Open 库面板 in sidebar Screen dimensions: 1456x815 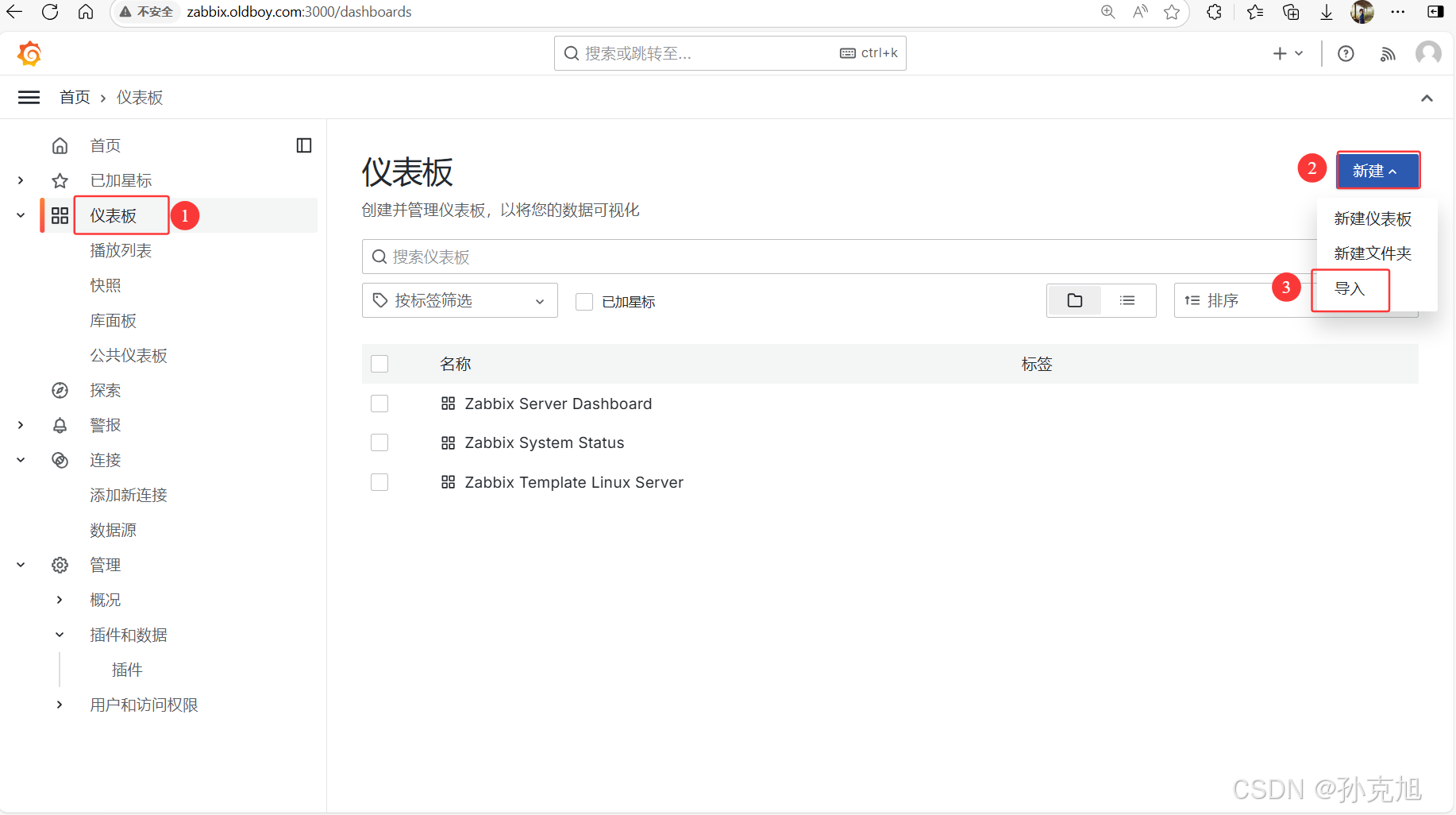[114, 320]
